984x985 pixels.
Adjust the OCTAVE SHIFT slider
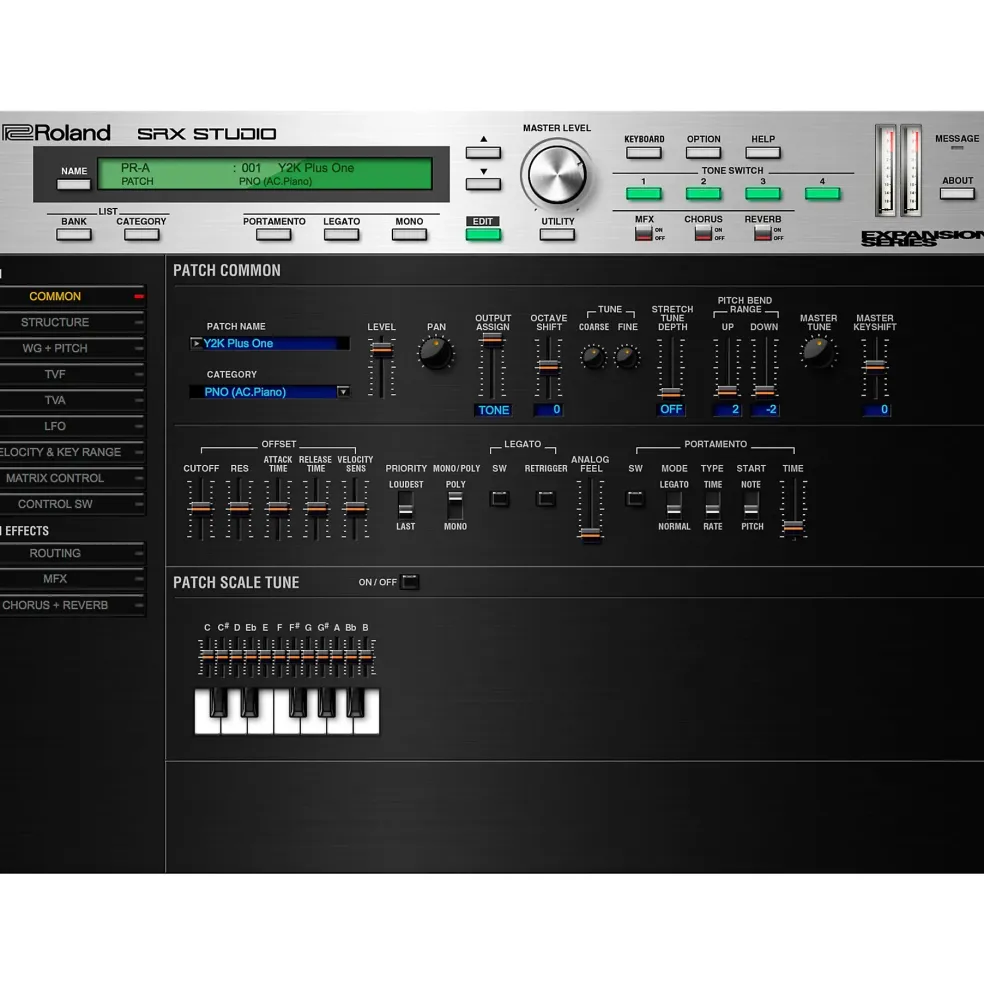pos(548,366)
